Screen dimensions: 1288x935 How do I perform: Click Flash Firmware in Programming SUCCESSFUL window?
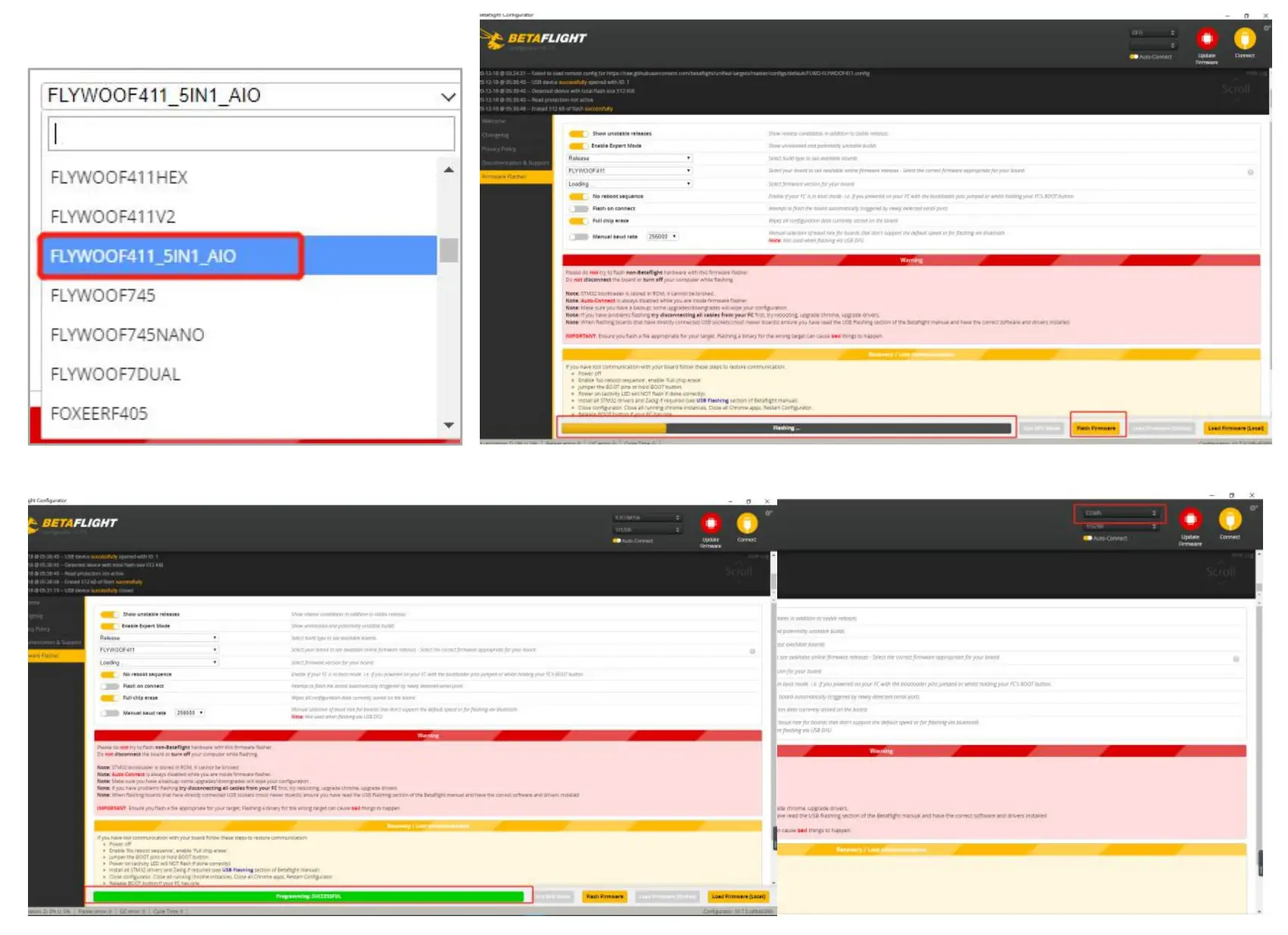click(x=605, y=896)
